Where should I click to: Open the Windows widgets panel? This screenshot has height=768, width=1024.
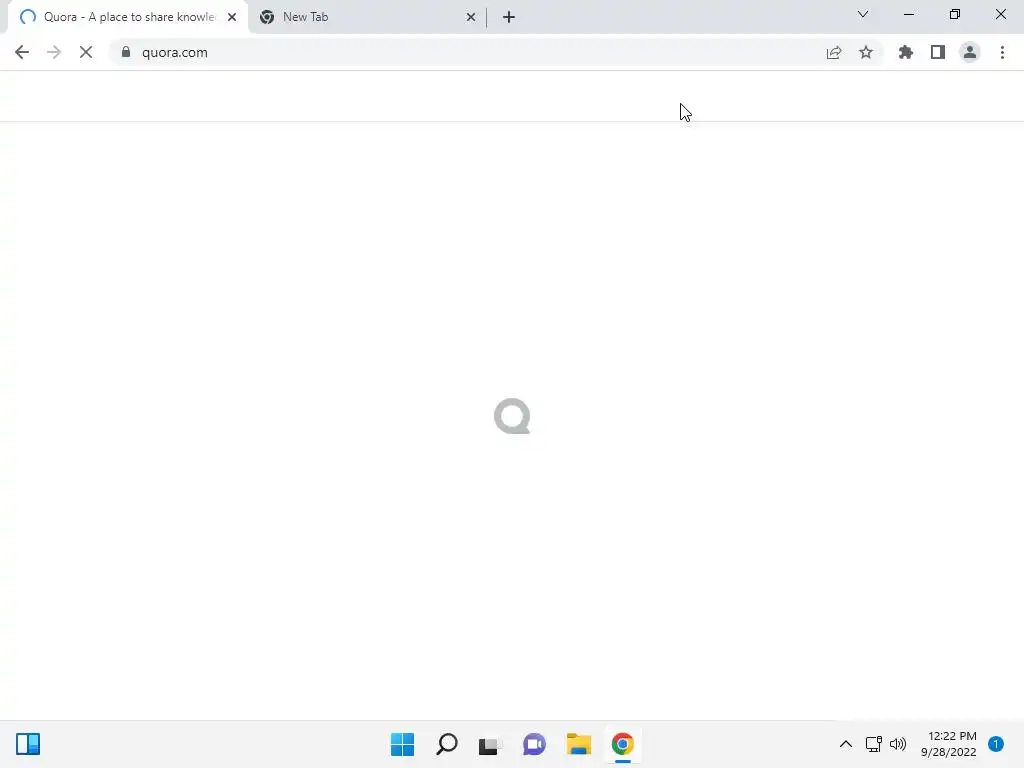click(28, 744)
